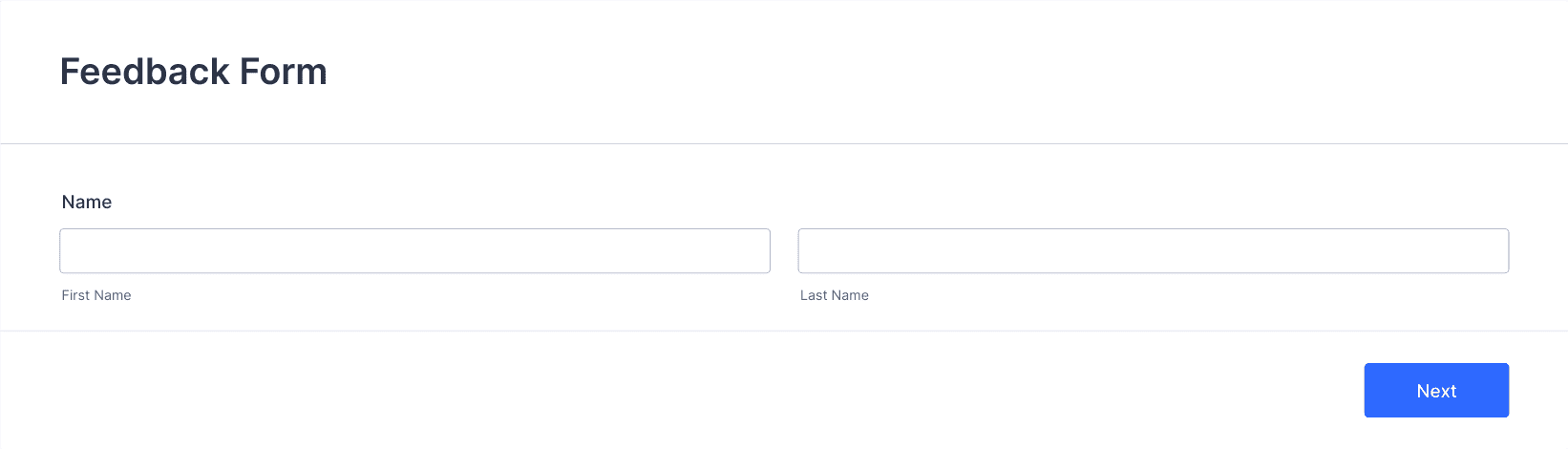
Task: Activate the given name entry box
Action: pos(414,251)
